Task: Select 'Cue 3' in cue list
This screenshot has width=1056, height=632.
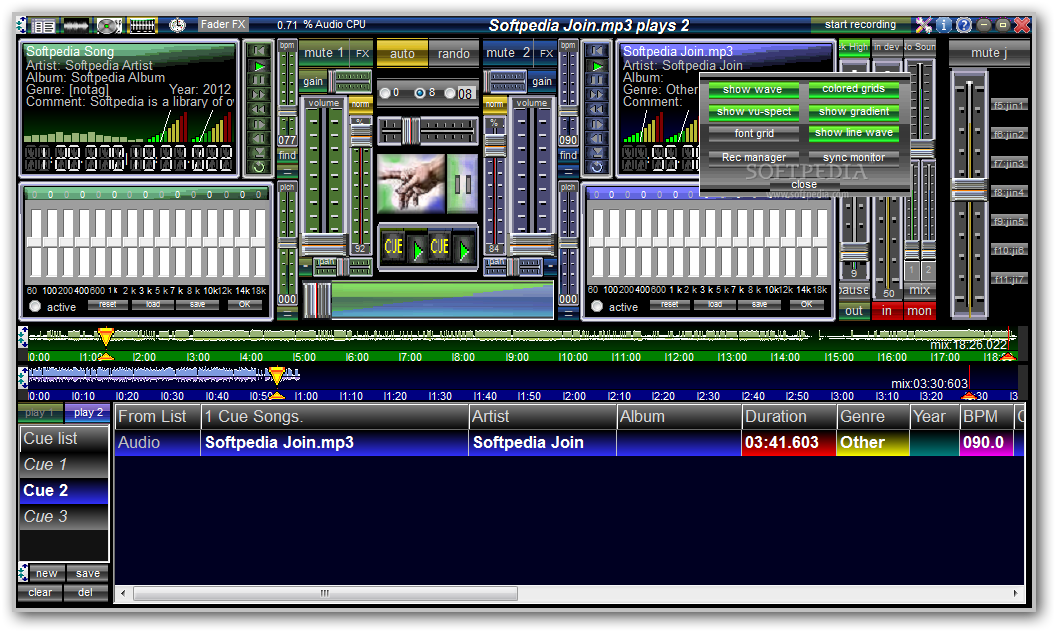Action: point(64,516)
